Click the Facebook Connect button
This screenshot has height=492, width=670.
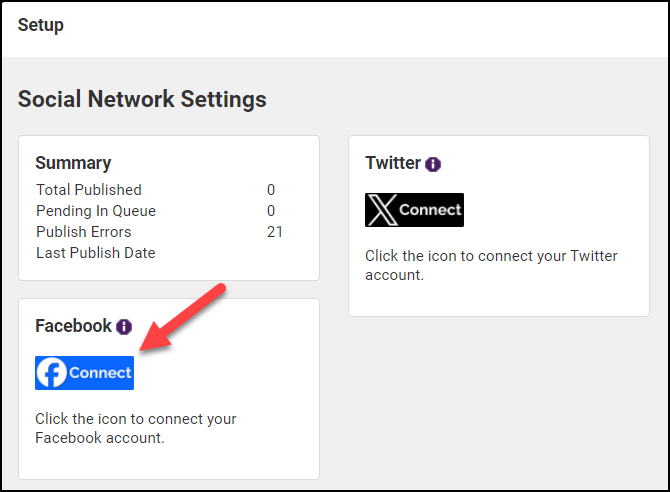point(85,373)
